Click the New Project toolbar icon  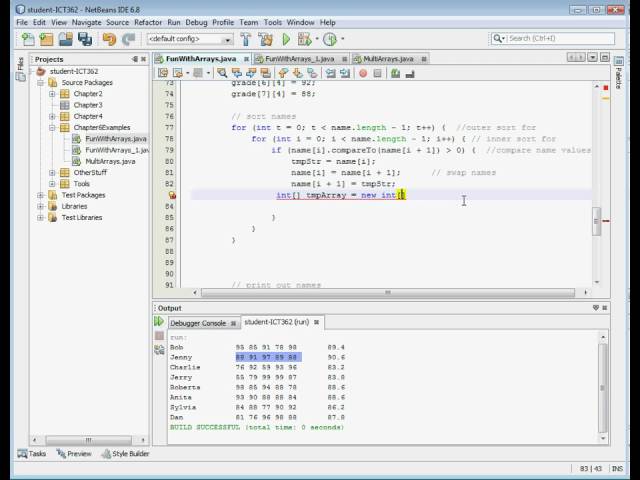[x=46, y=39]
